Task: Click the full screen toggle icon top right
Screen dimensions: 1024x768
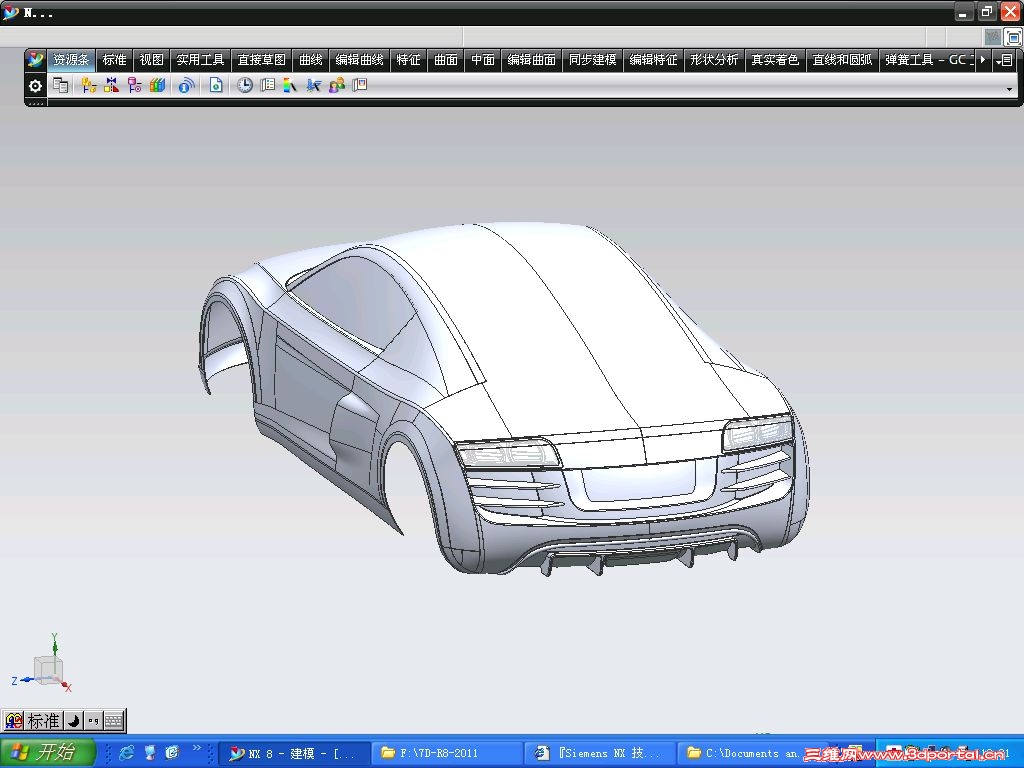Action: click(1014, 38)
